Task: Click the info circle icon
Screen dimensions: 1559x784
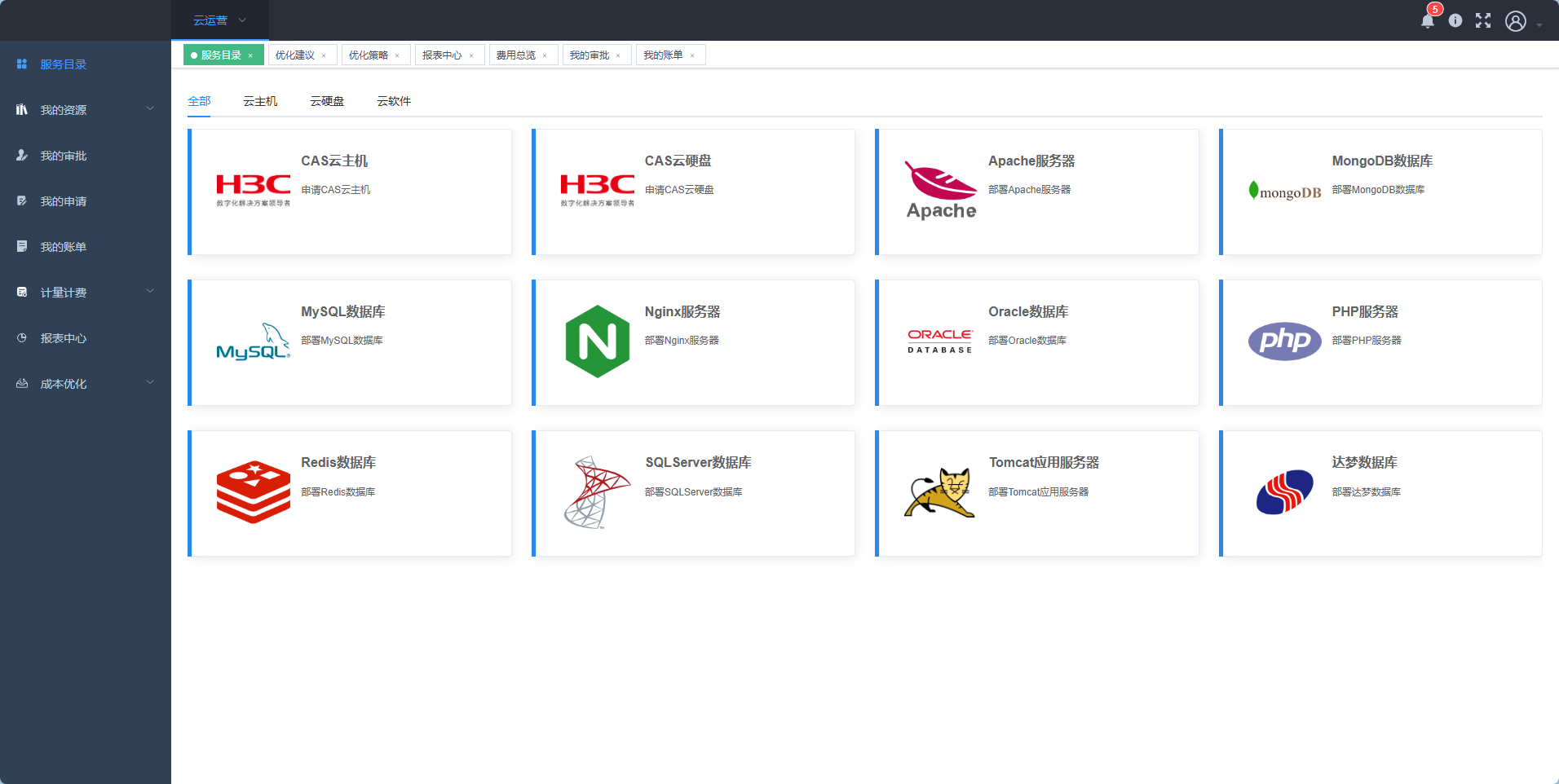Action: 1455,20
